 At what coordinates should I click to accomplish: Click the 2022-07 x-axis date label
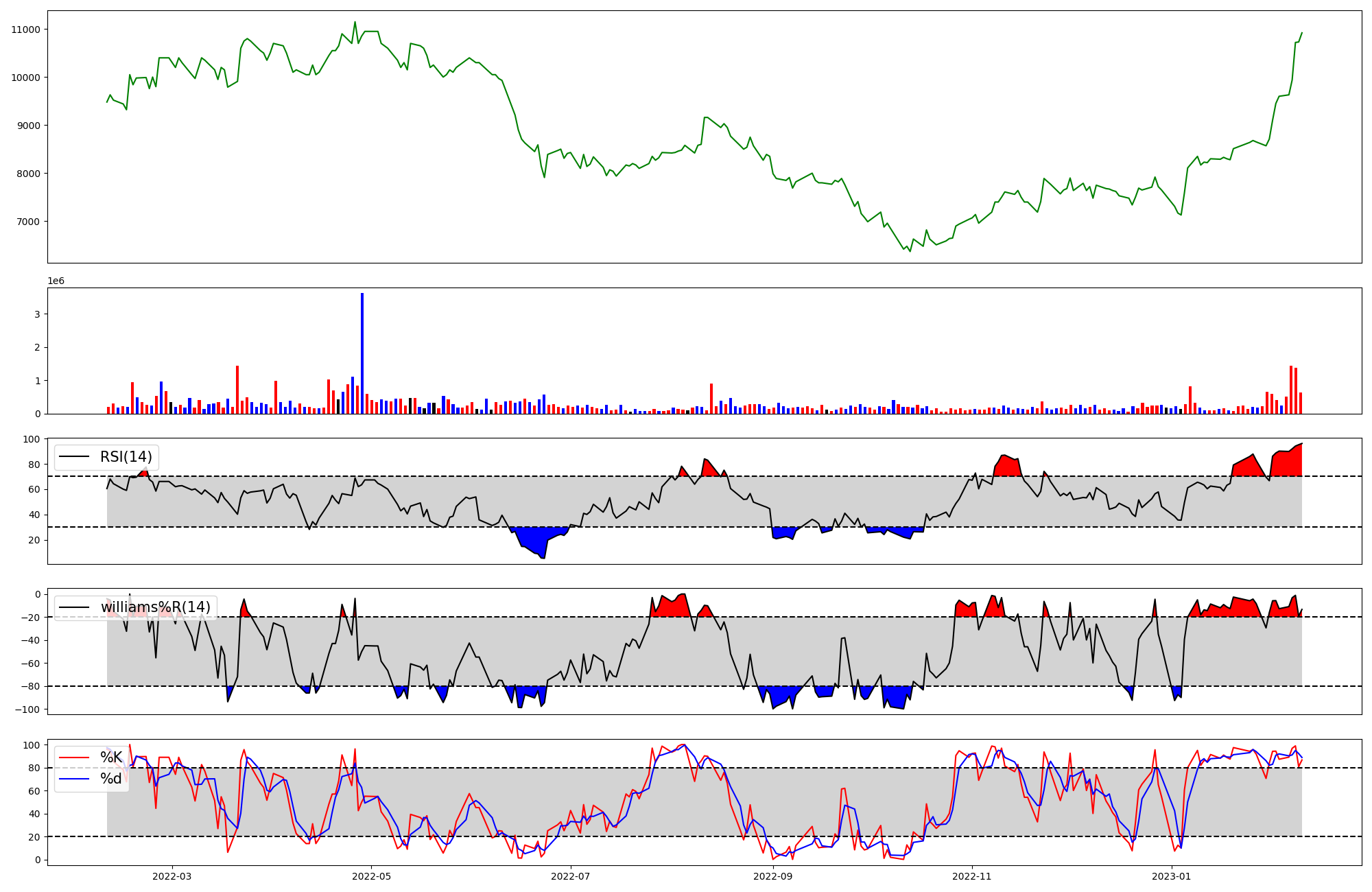tap(570, 876)
